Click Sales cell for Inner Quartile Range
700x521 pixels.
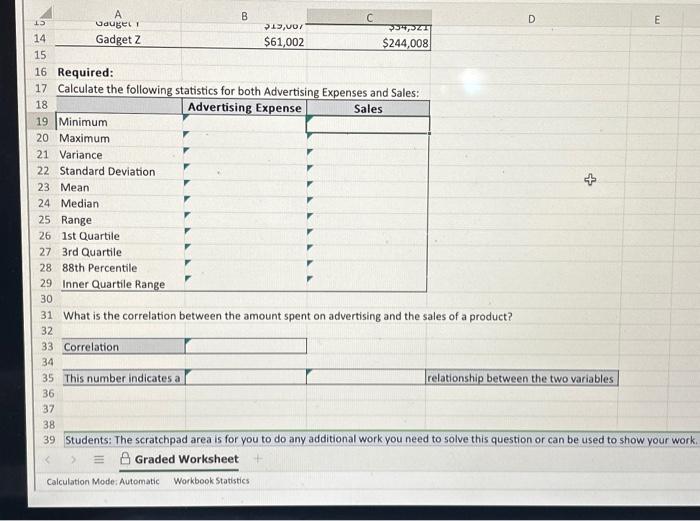pyautogui.click(x=367, y=284)
